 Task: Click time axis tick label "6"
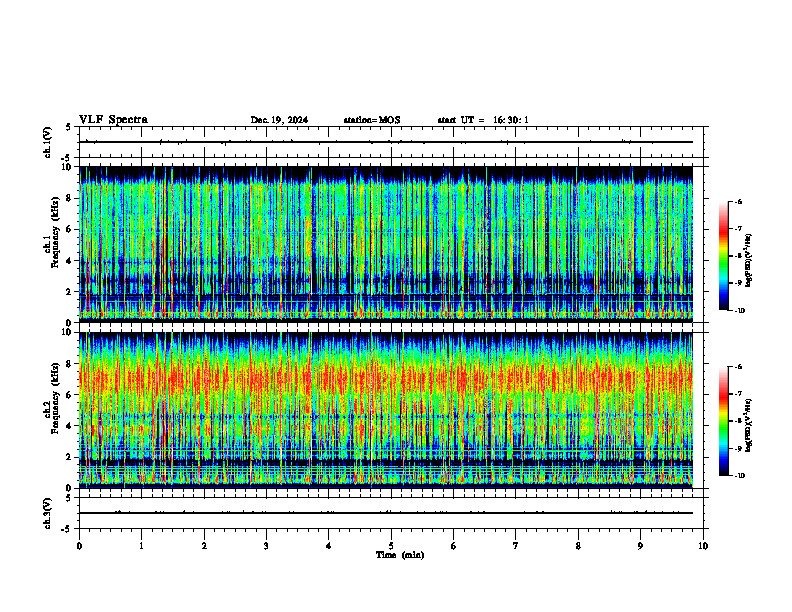point(454,546)
